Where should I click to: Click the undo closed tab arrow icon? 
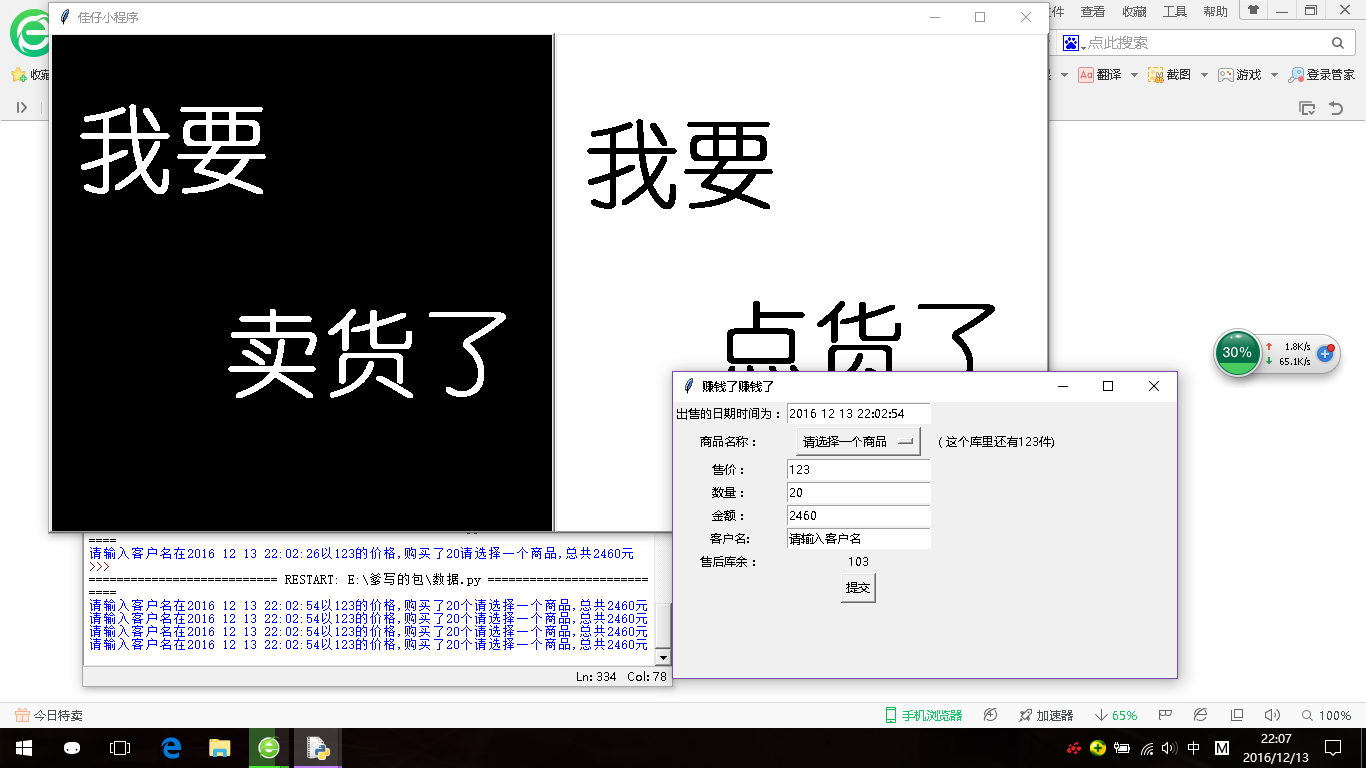[x=1335, y=108]
